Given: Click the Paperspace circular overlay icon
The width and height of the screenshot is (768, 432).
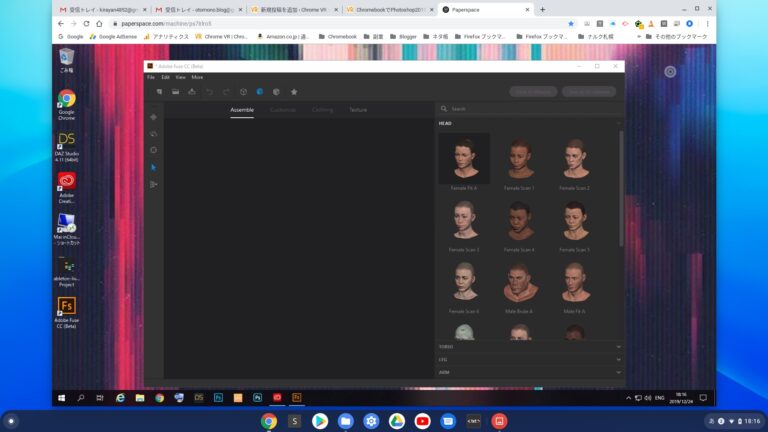Looking at the screenshot, I should (670, 72).
